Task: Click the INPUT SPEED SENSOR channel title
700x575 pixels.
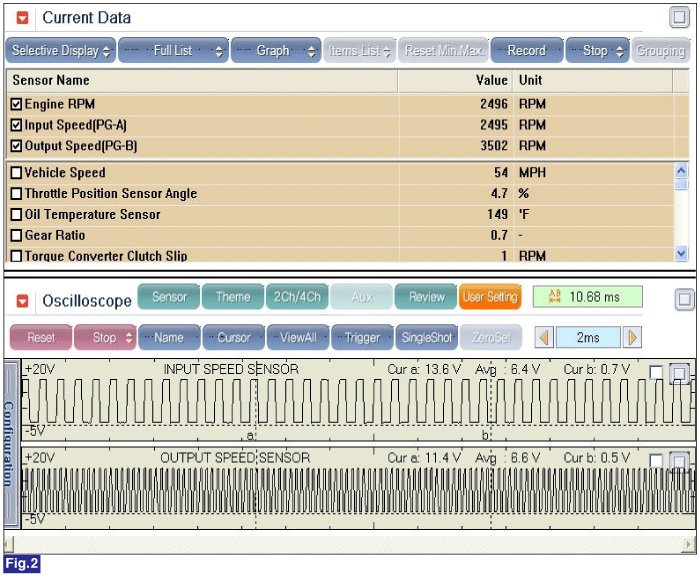Action: click(x=231, y=369)
